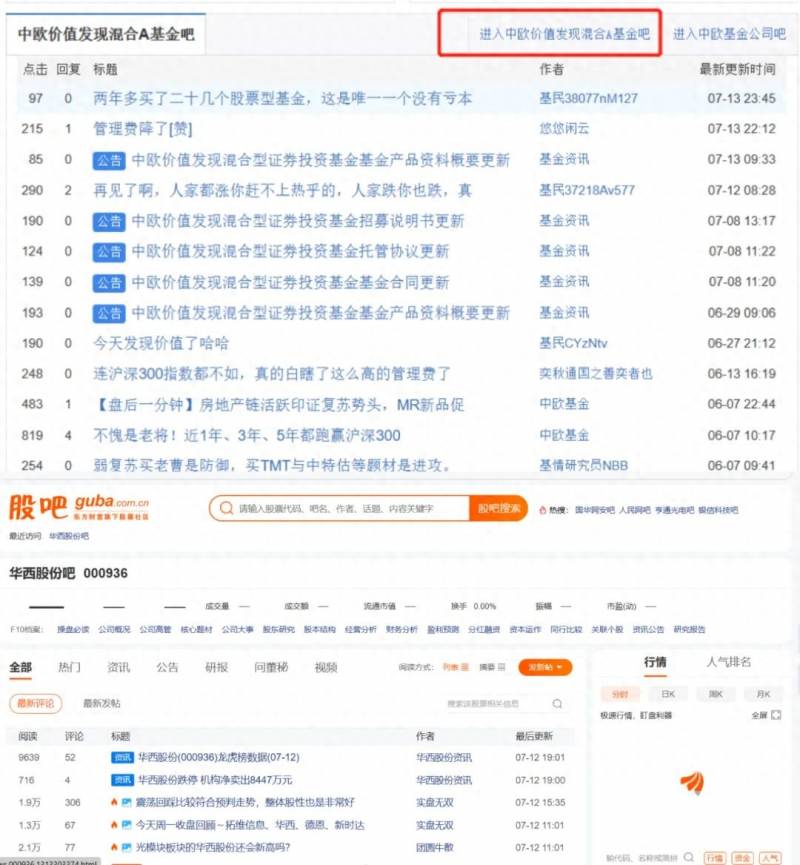Open author 您您闲云's profile
The height and width of the screenshot is (865, 800).
[564, 129]
